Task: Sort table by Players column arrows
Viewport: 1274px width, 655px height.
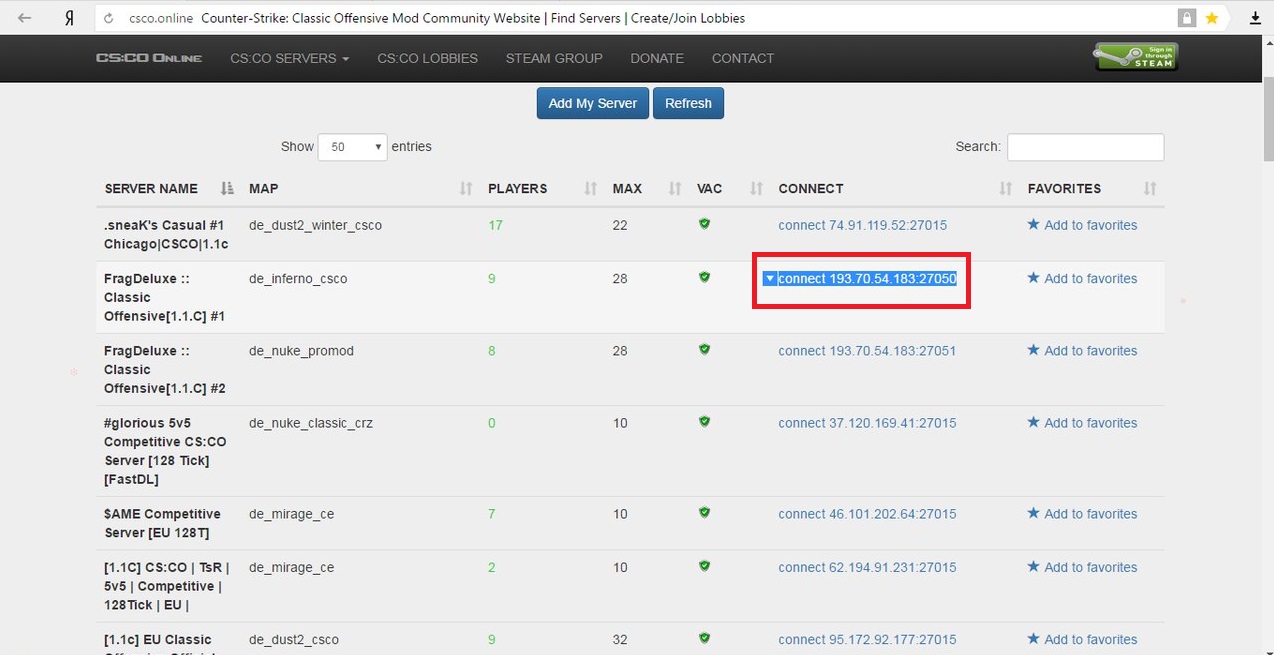Action: (590, 188)
